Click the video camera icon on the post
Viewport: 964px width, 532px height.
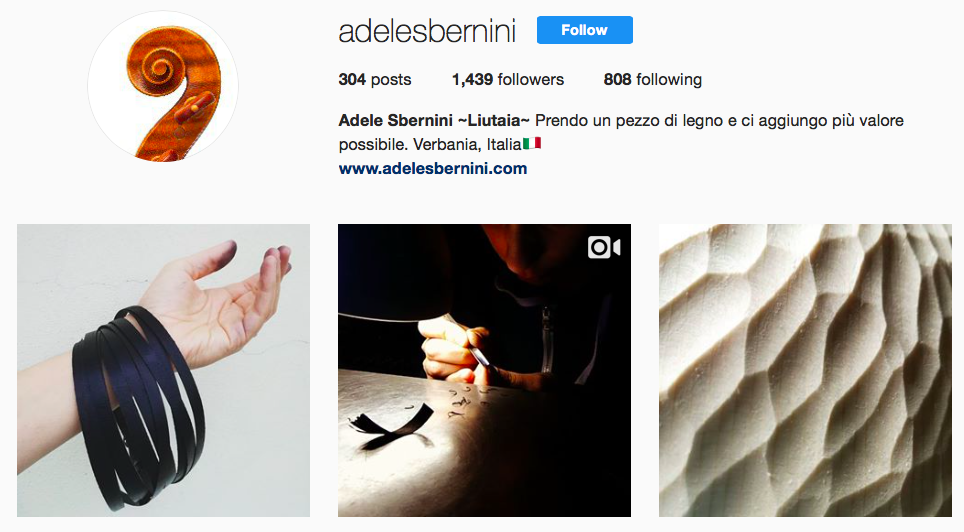604,247
